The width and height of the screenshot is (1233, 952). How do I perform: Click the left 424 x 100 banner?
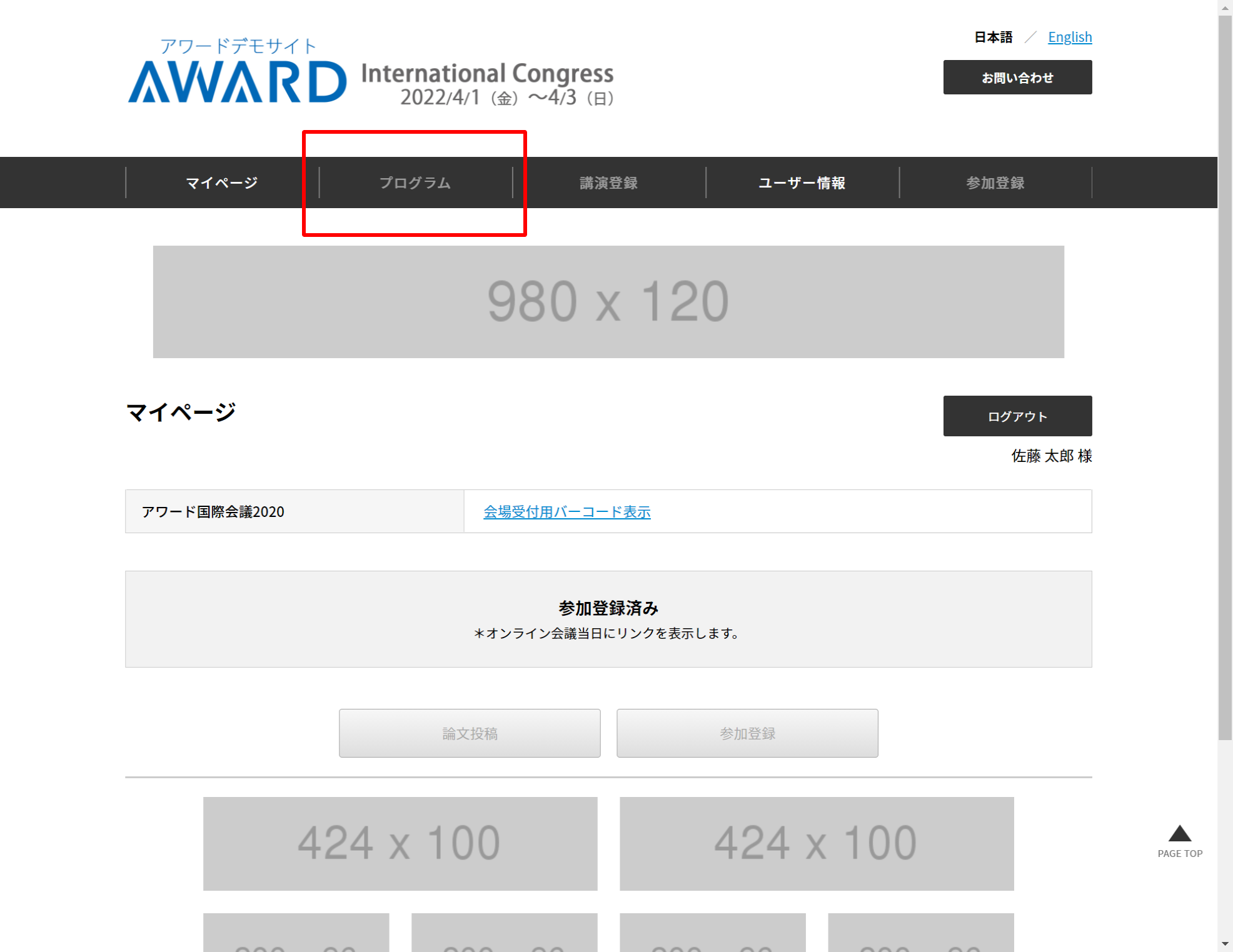400,843
